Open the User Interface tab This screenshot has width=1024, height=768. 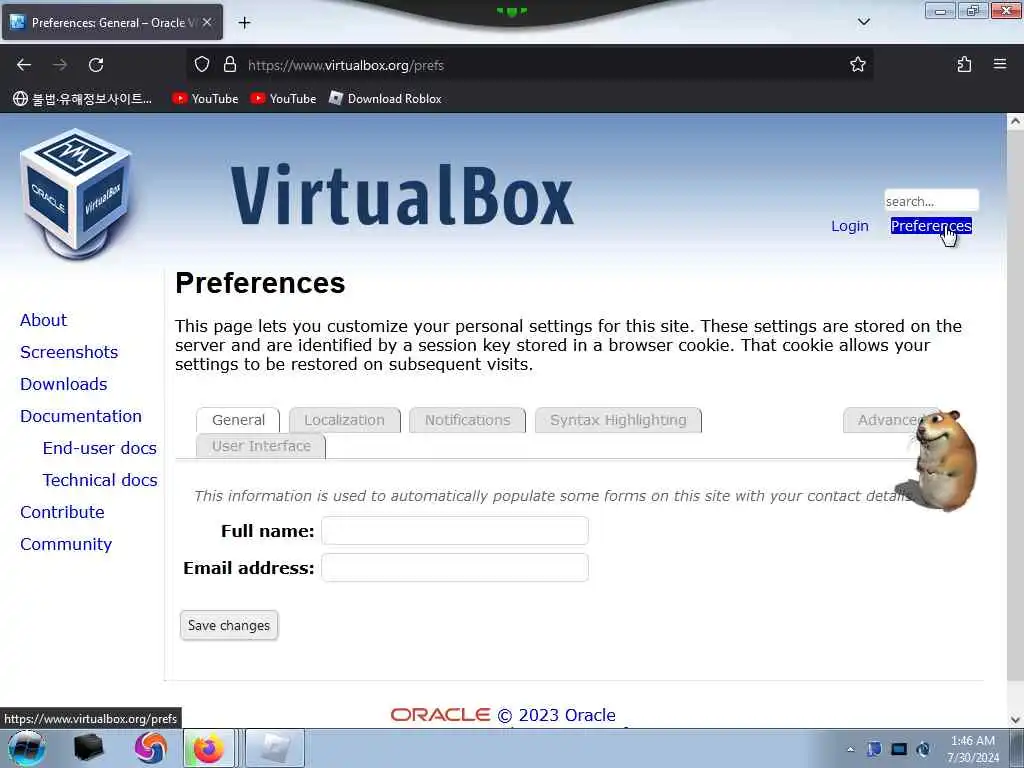pyautogui.click(x=261, y=446)
